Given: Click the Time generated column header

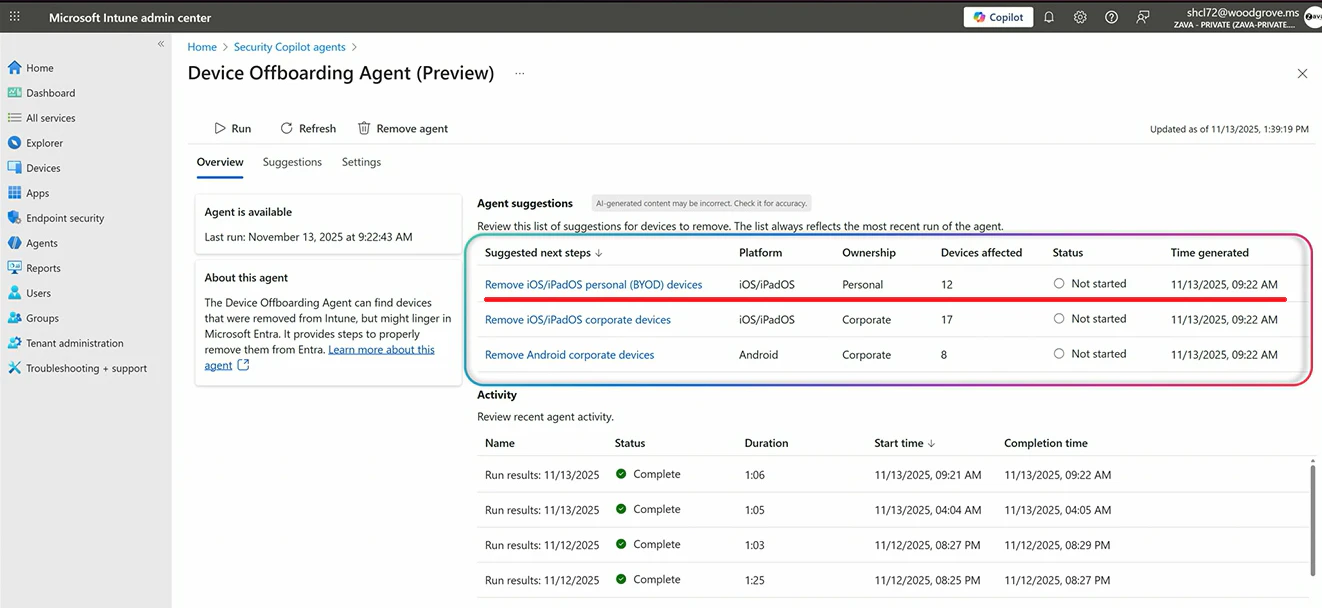Looking at the screenshot, I should 1210,253.
